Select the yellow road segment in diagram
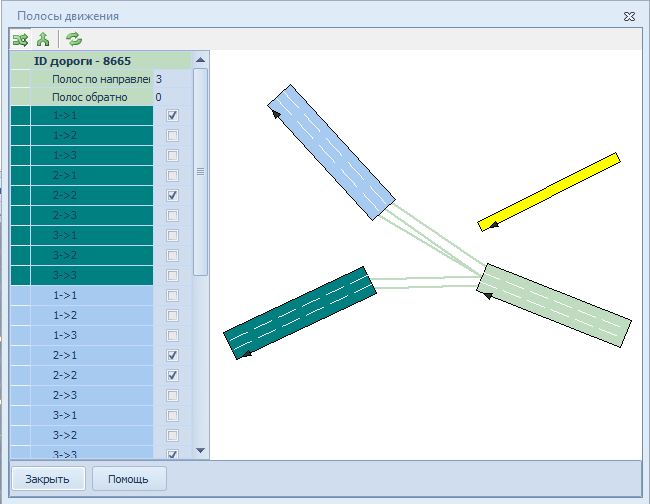The image size is (650, 504). point(549,191)
